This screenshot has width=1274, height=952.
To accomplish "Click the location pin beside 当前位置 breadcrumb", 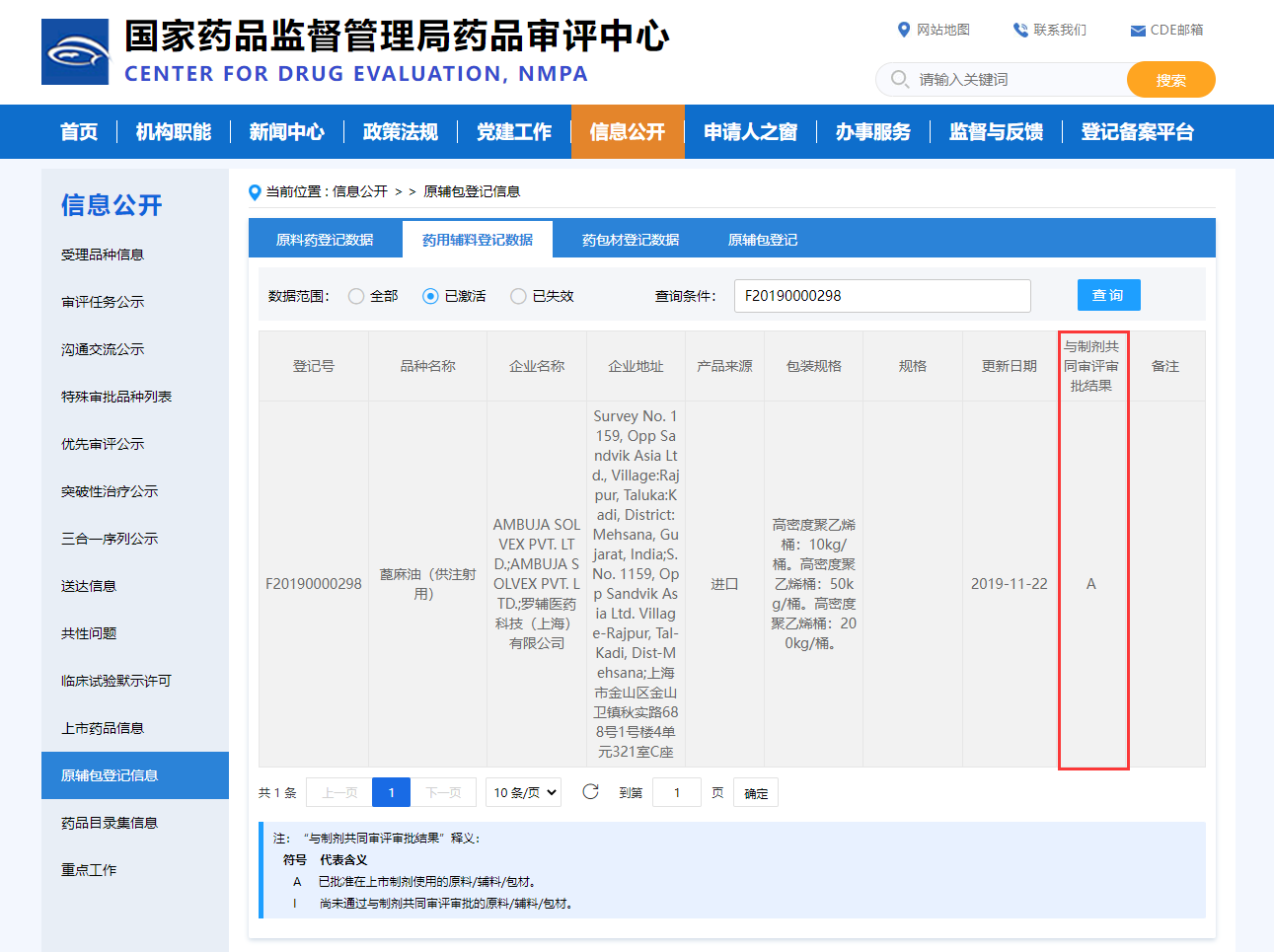I will [255, 191].
